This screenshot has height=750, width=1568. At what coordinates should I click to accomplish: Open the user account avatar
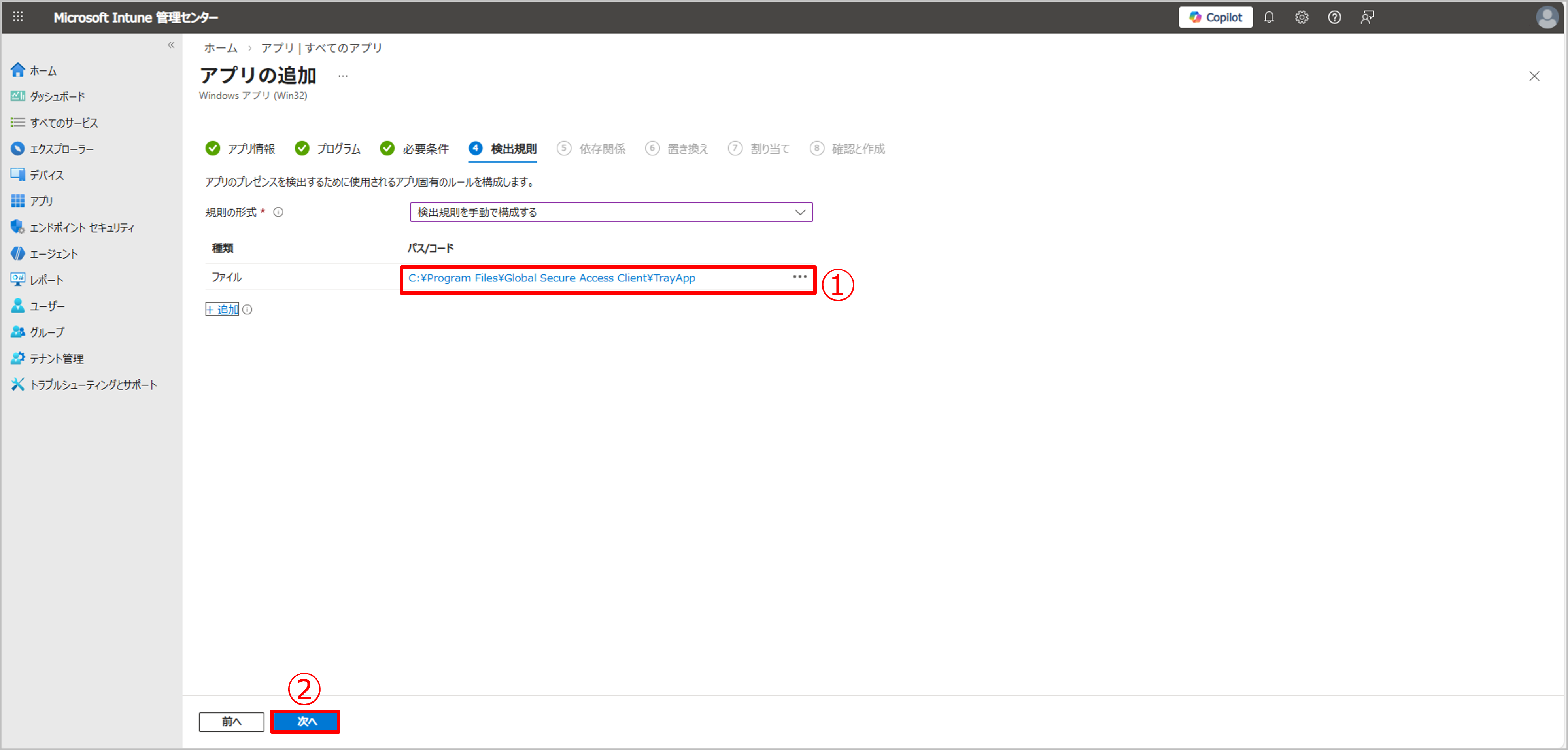tap(1547, 17)
